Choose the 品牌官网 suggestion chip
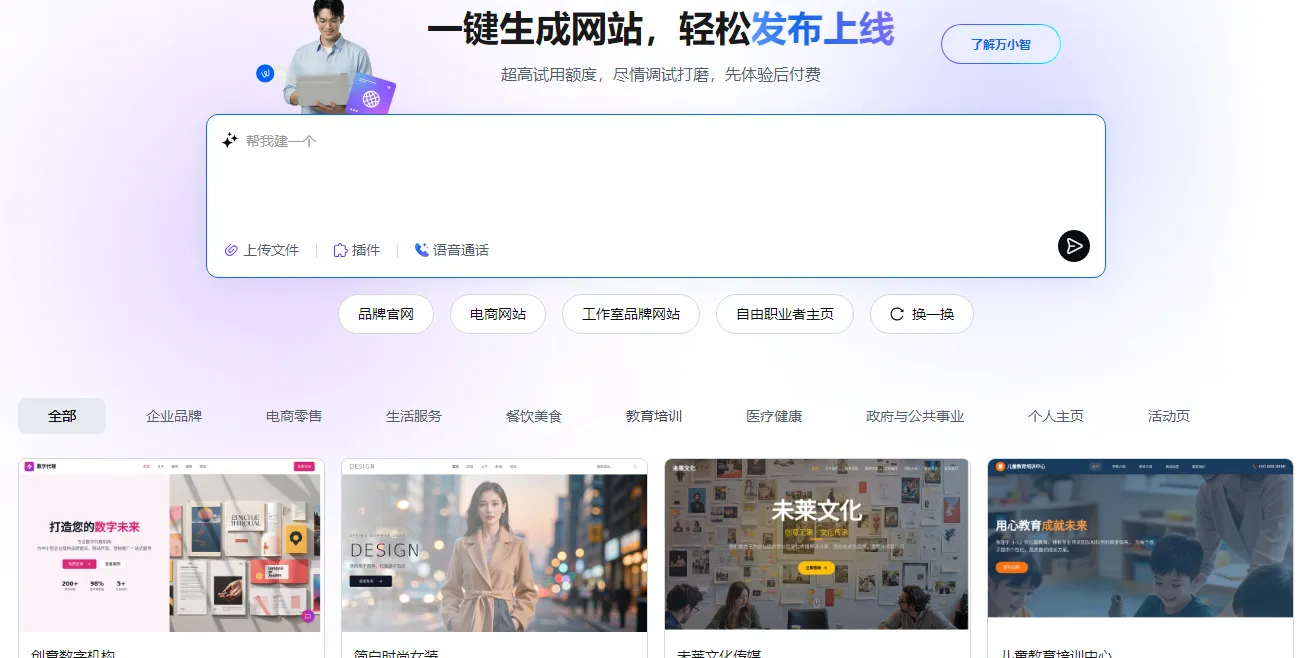Image resolution: width=1298 pixels, height=658 pixels. (386, 314)
